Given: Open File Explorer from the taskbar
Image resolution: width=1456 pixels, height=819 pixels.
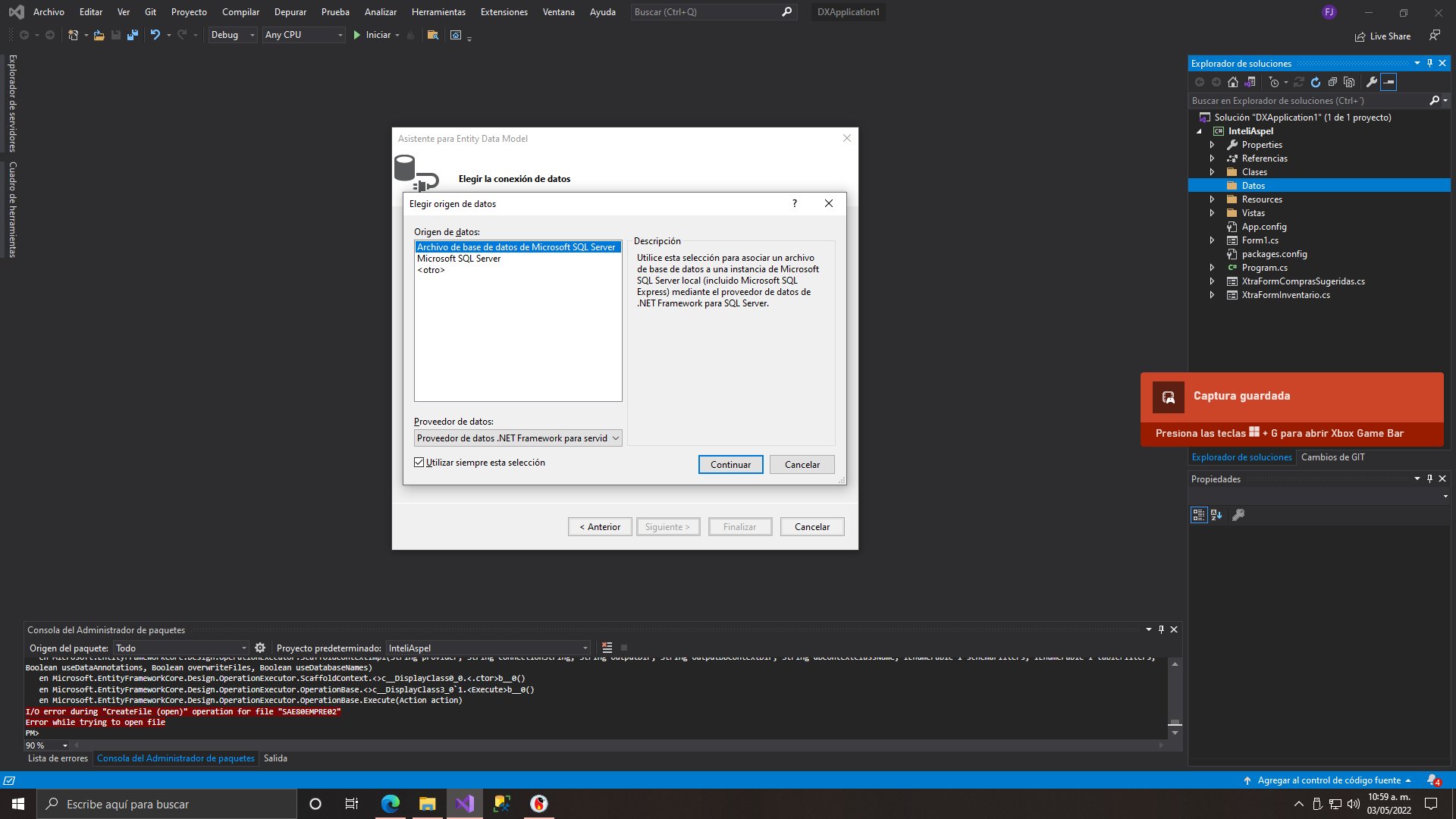Looking at the screenshot, I should coord(428,804).
